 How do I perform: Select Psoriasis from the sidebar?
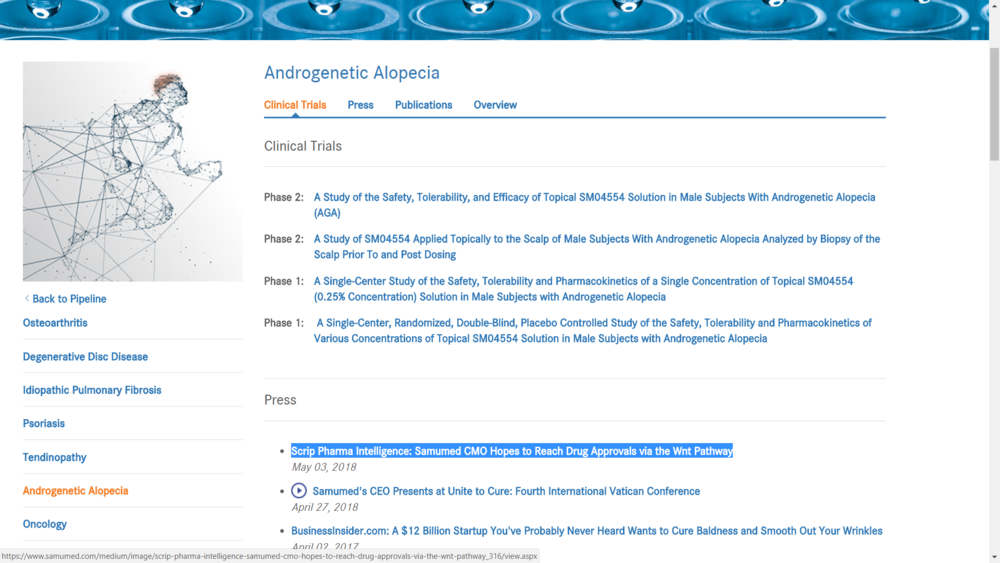[44, 424]
